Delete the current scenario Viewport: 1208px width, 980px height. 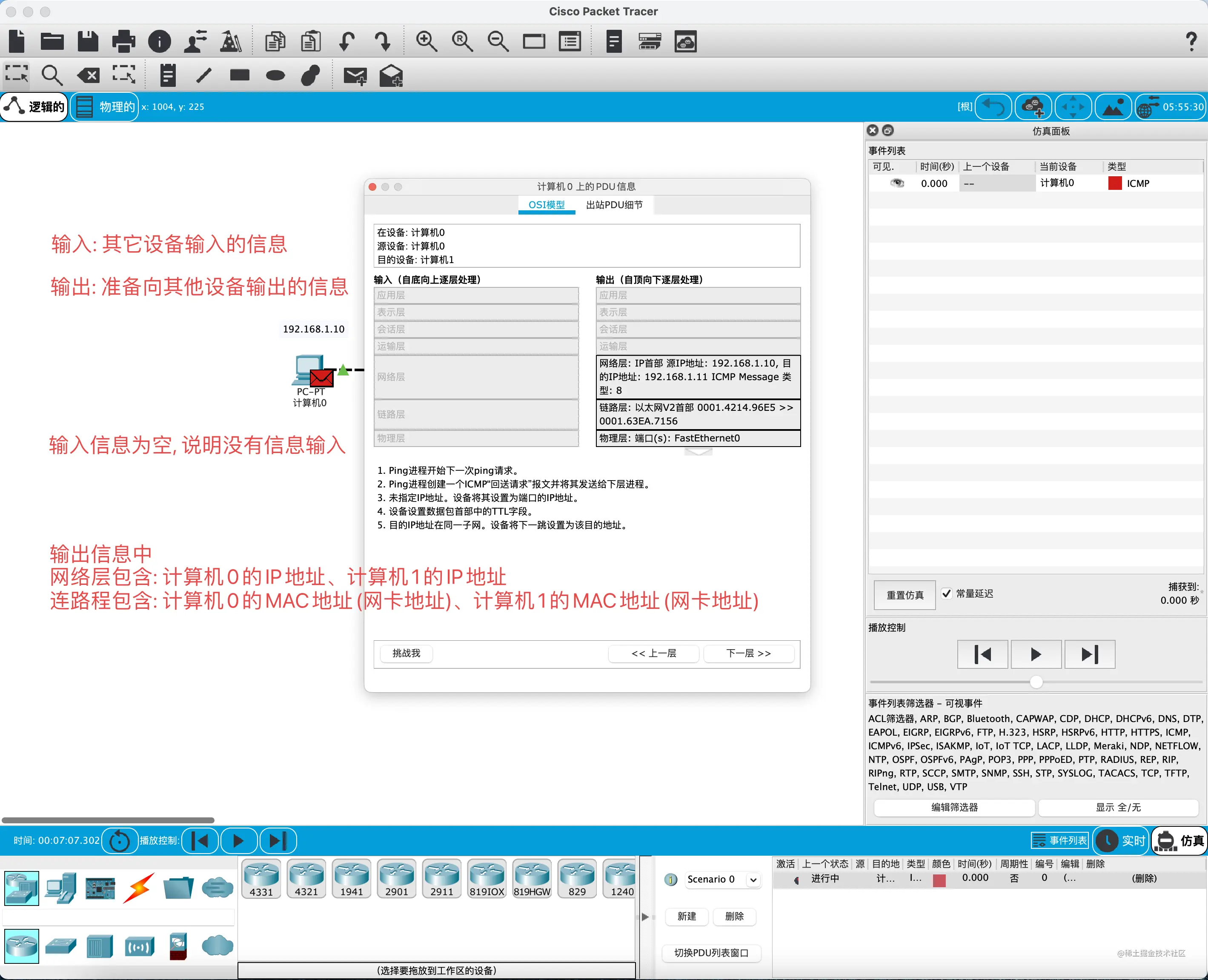[734, 916]
